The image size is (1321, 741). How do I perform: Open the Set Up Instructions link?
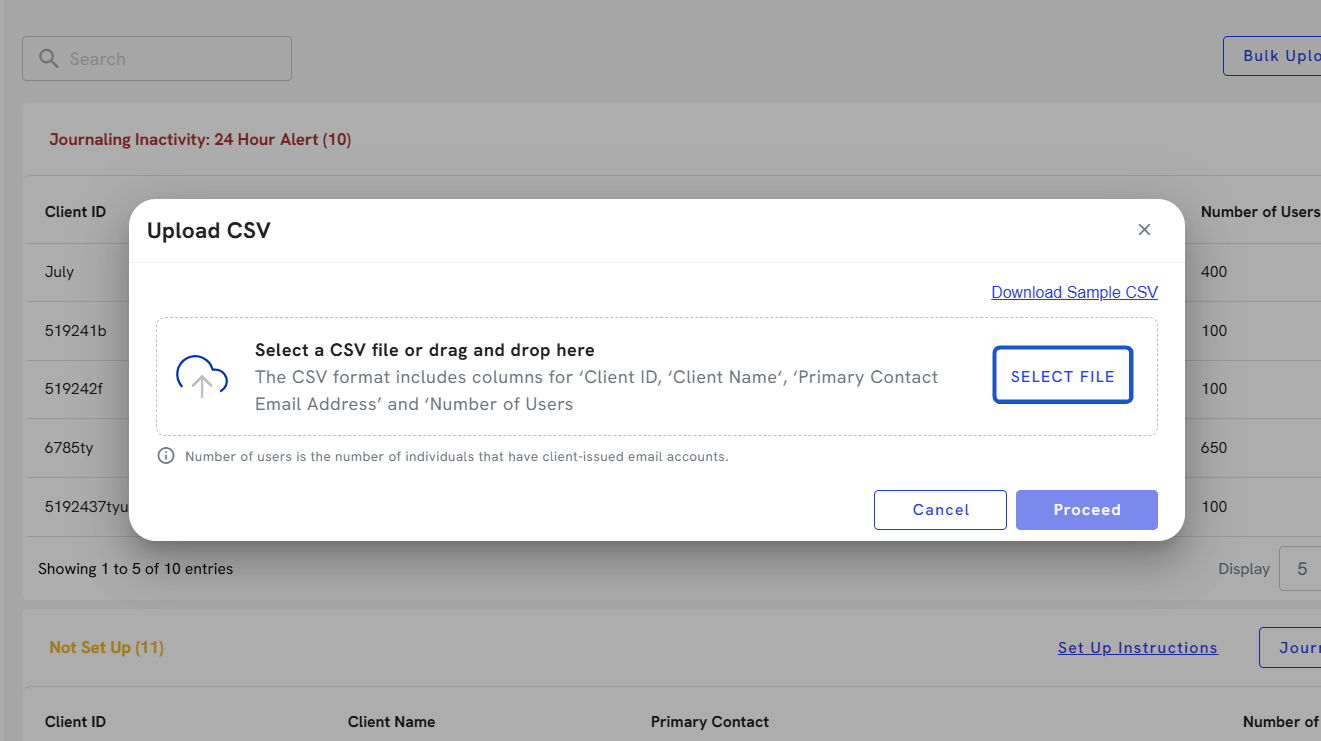[x=1137, y=648]
